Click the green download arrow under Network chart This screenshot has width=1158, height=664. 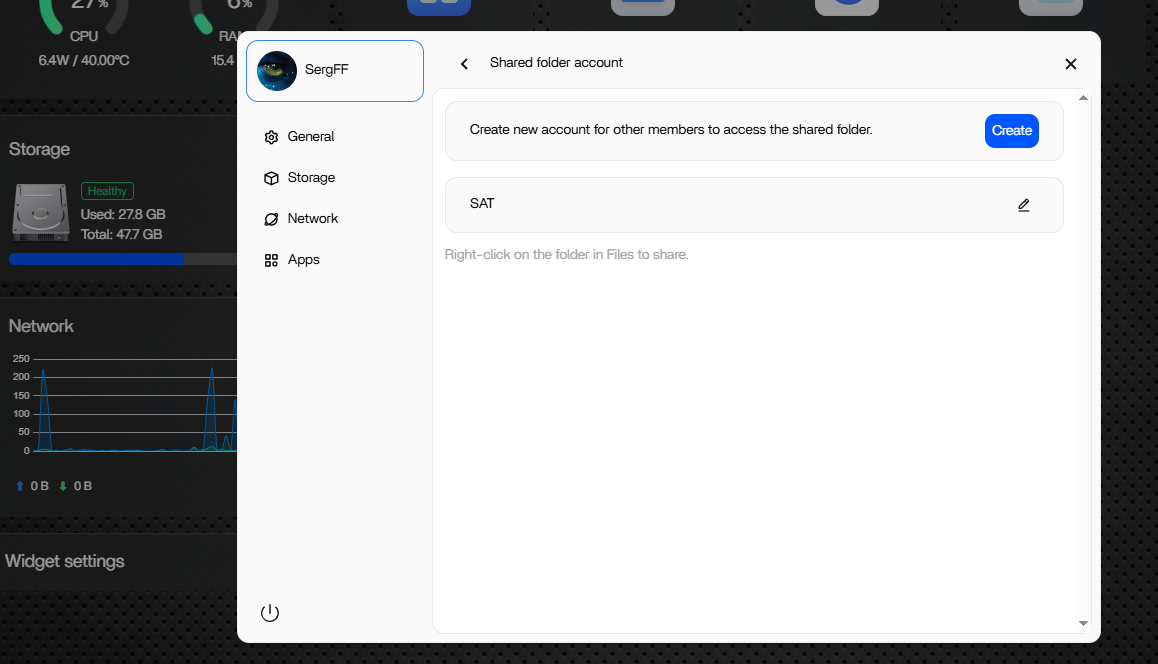(x=63, y=486)
